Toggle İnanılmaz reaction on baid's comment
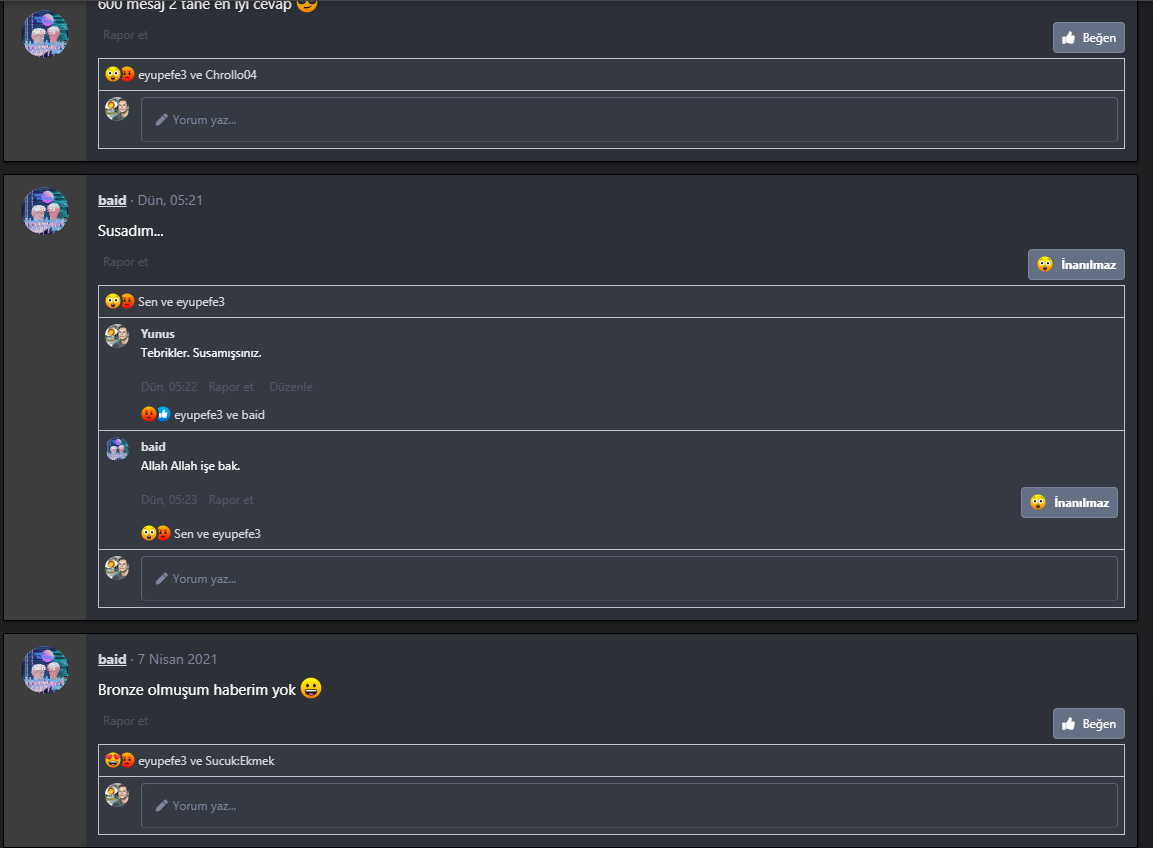Screen dimensions: 1153x848 (1069, 502)
